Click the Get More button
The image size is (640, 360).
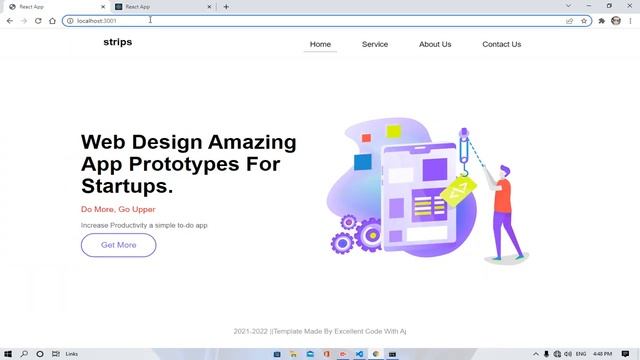click(118, 245)
